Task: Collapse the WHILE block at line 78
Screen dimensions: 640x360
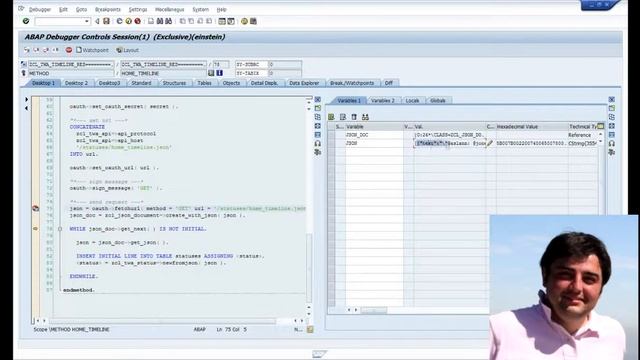Action: tap(60, 229)
